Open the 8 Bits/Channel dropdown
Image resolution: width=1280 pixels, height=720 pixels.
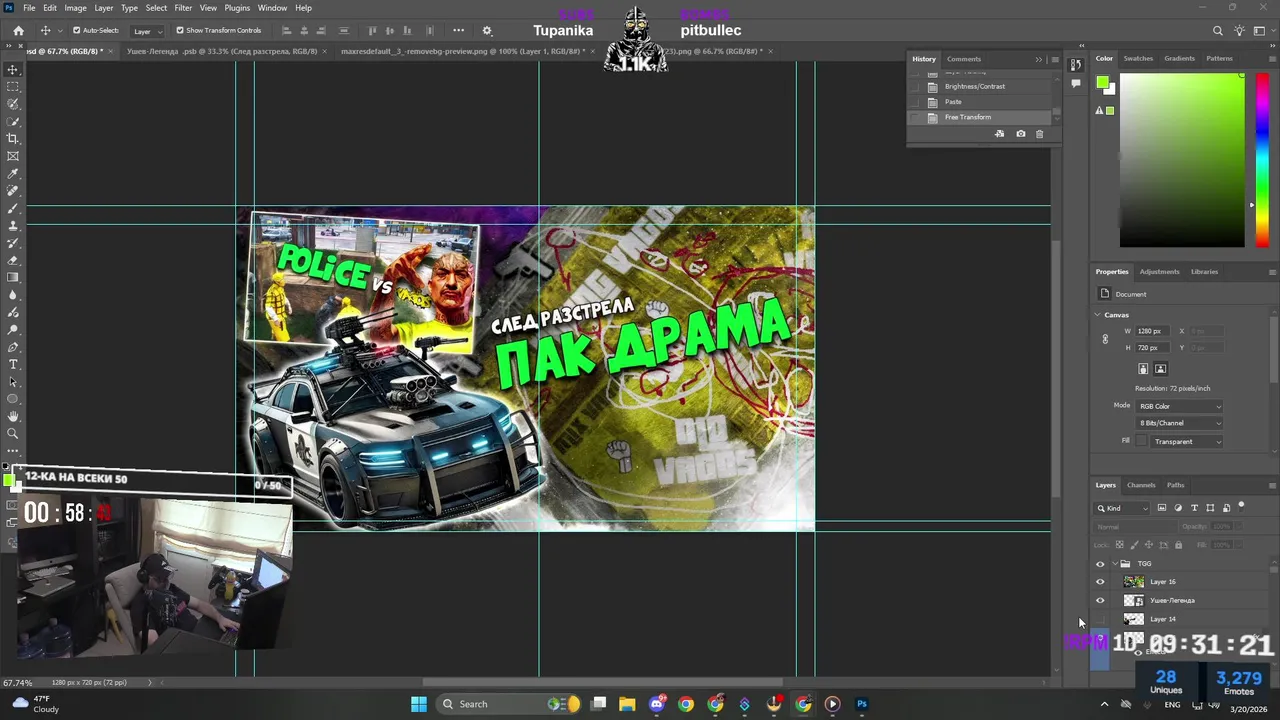(1180, 423)
